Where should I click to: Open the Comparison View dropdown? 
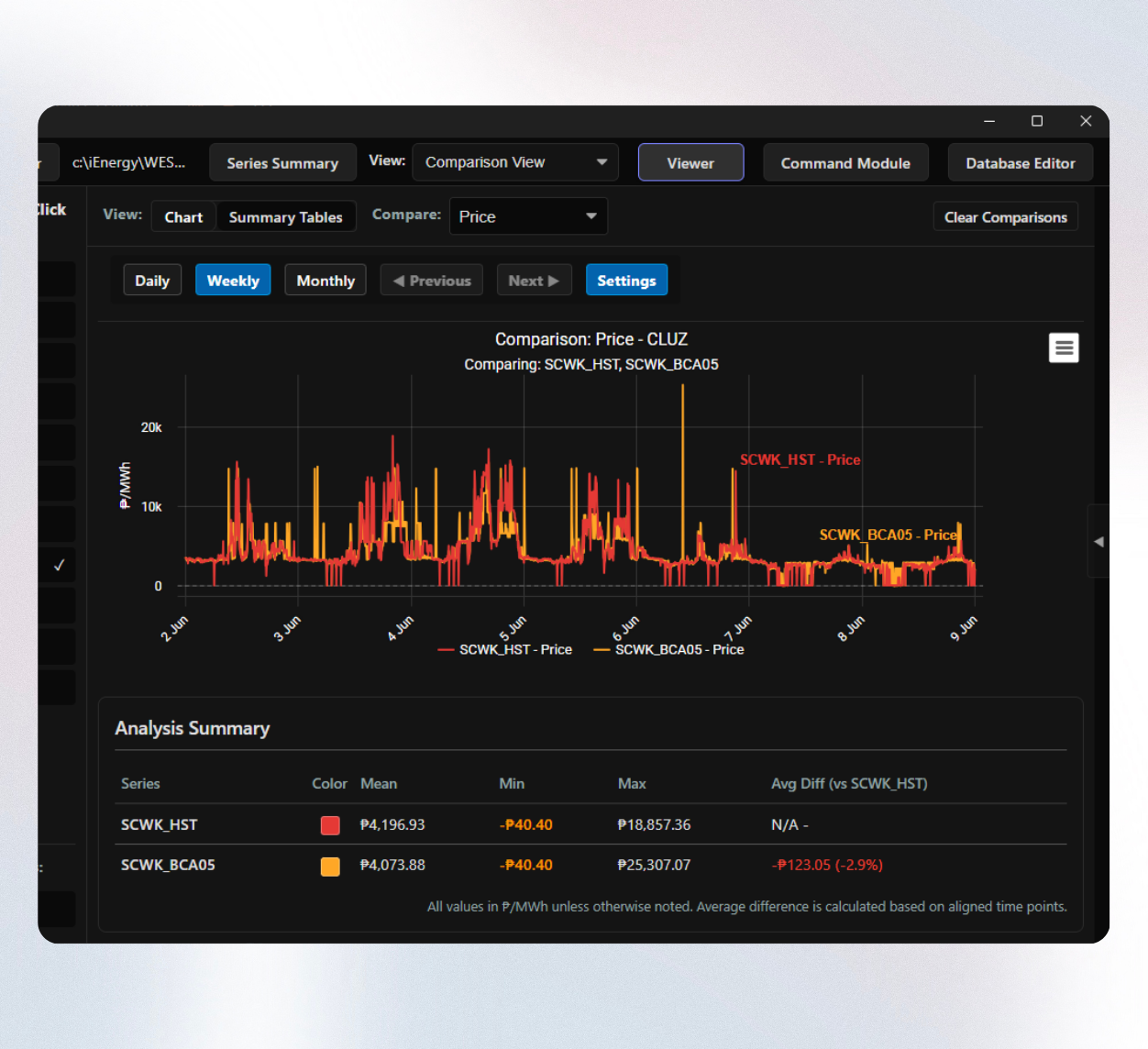coord(515,162)
